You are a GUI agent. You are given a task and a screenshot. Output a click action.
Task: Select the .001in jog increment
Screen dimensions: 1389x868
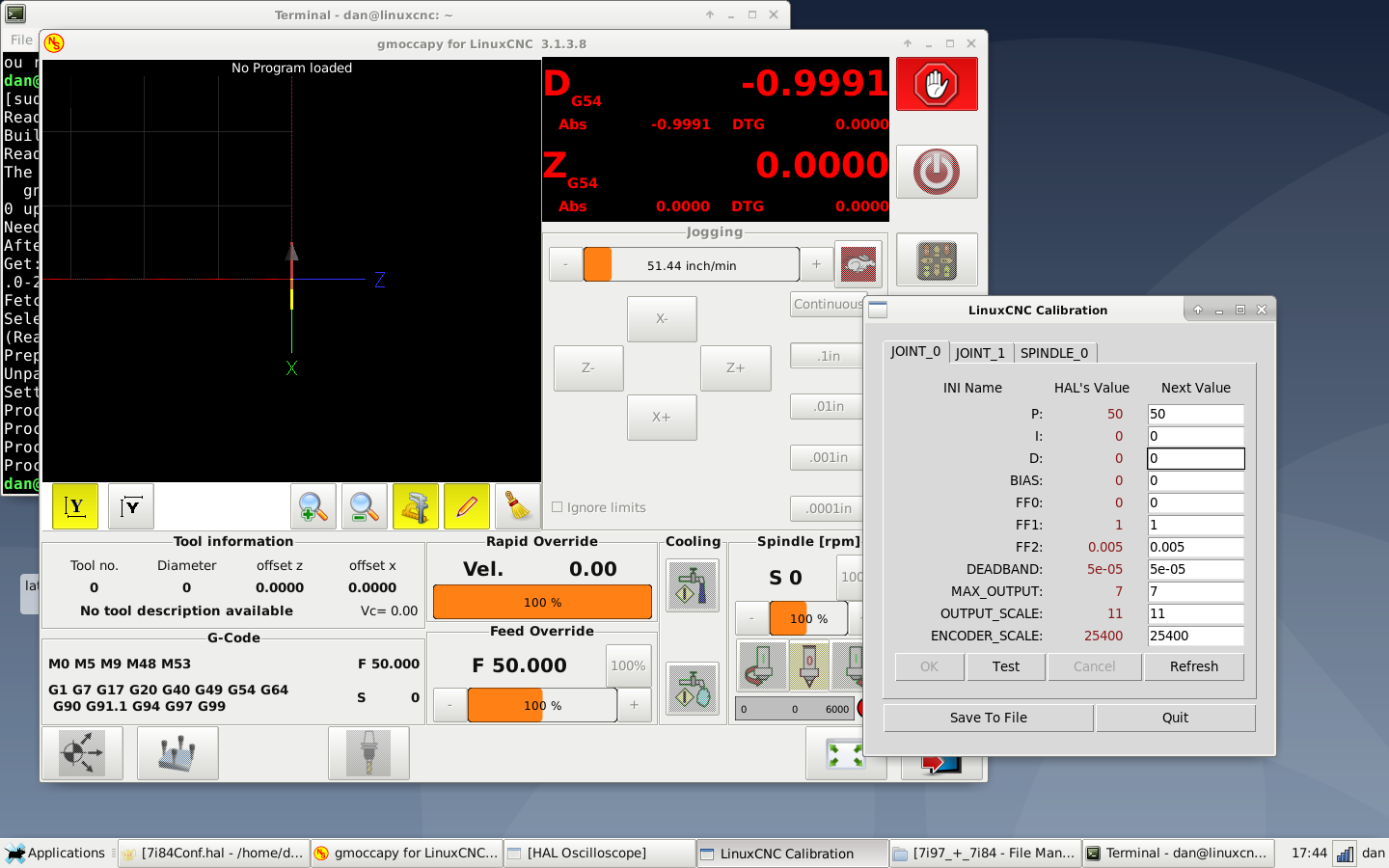[830, 457]
